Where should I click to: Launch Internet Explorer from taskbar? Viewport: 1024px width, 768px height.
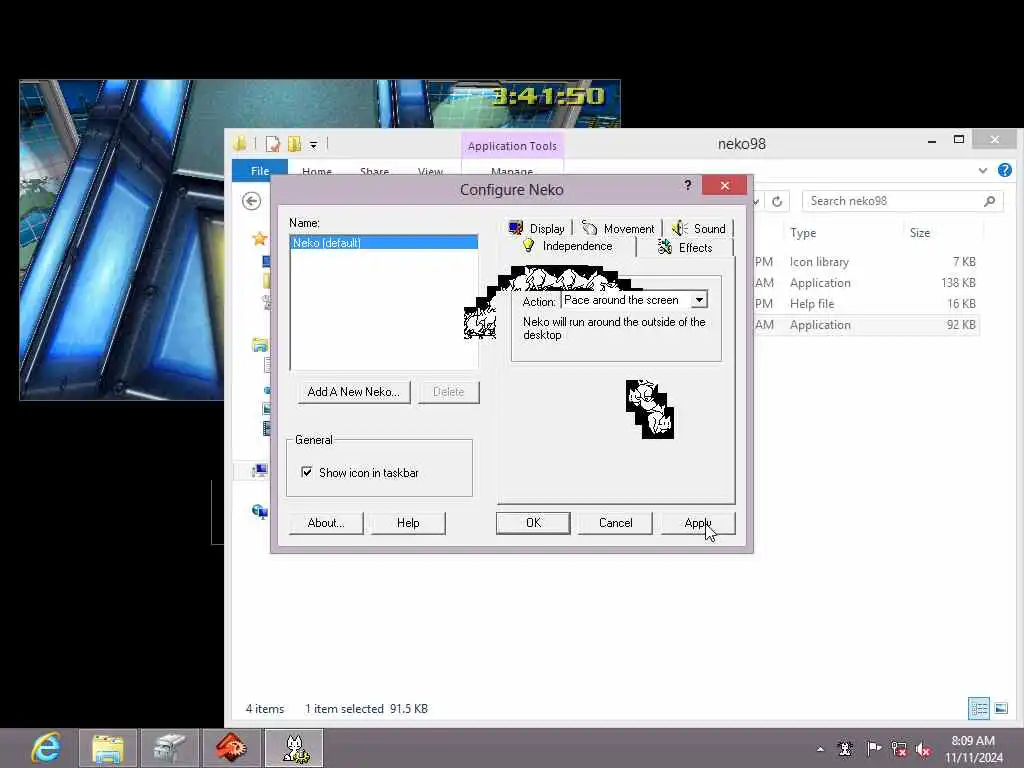[46, 747]
